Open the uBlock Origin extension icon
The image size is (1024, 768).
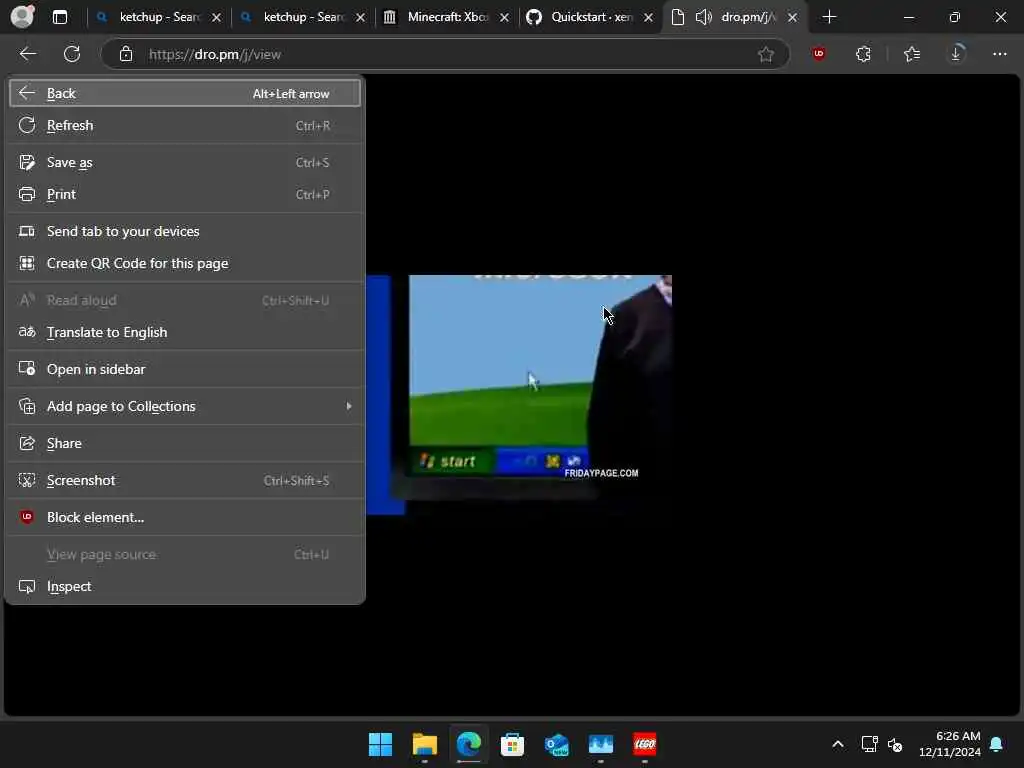click(x=819, y=54)
